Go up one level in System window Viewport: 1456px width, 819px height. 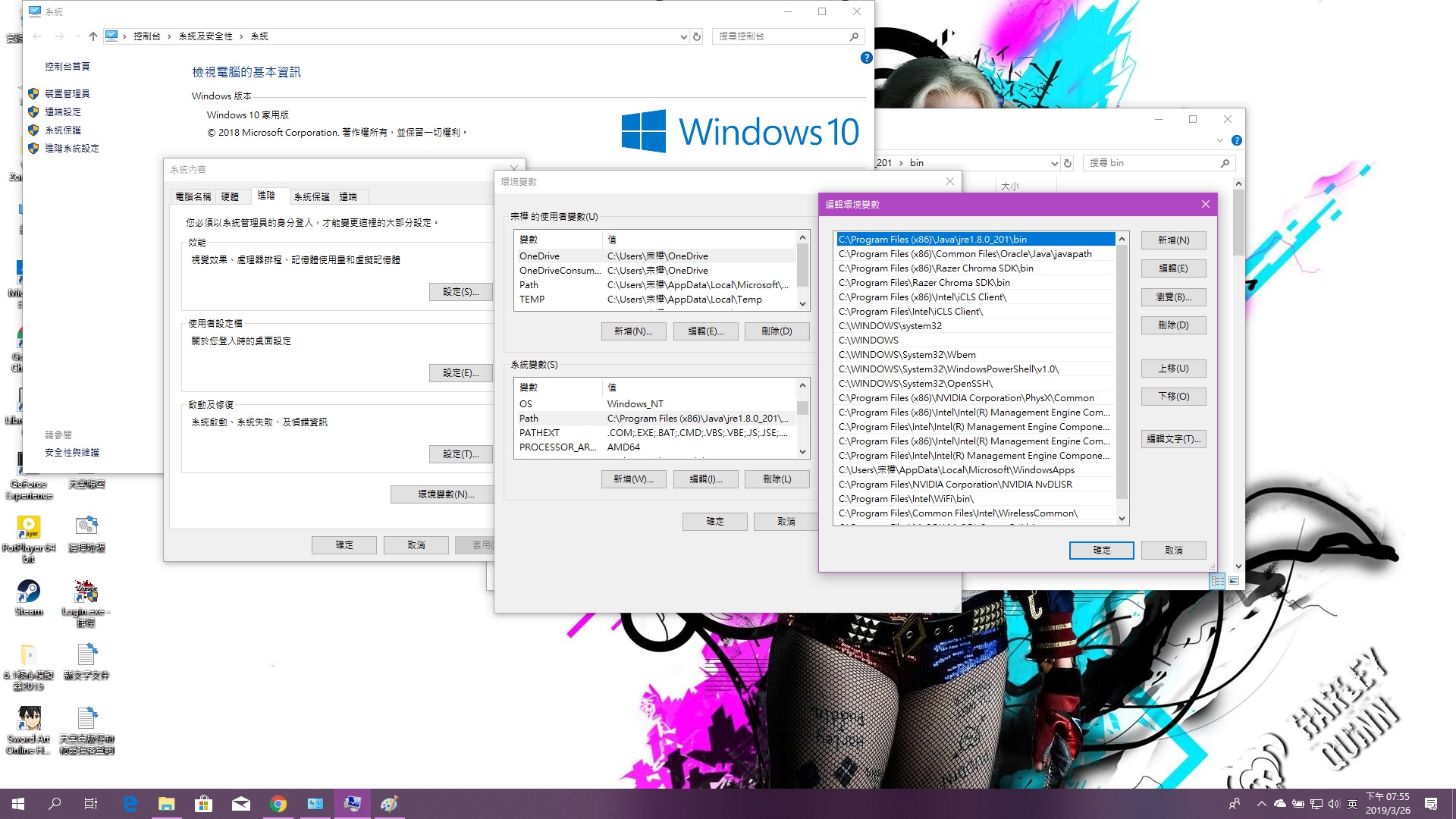(x=93, y=36)
